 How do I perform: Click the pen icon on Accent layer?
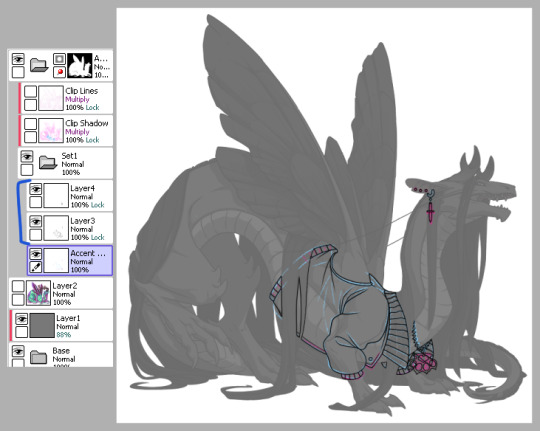(35, 267)
